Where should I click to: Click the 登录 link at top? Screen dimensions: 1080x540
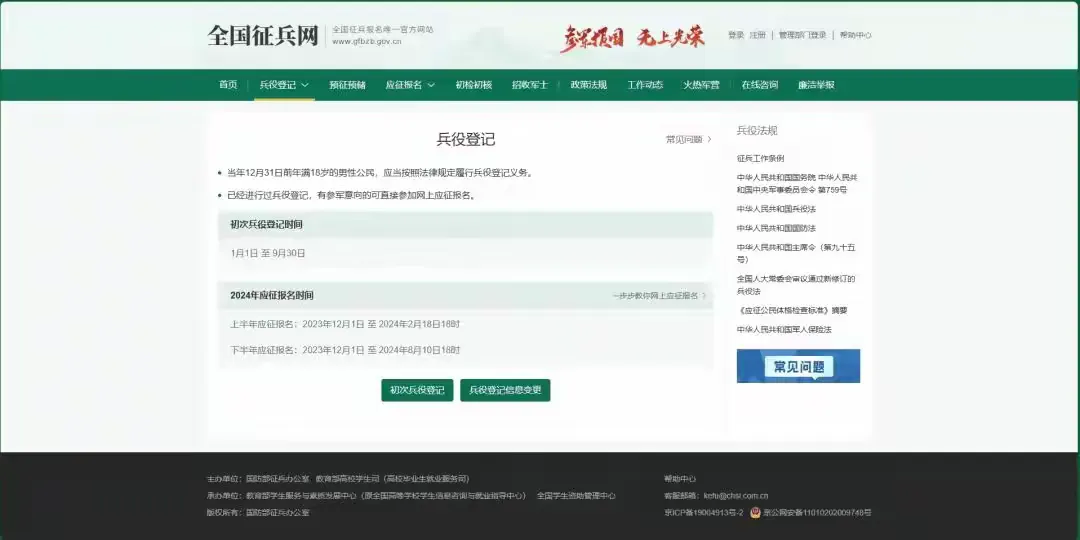736,35
